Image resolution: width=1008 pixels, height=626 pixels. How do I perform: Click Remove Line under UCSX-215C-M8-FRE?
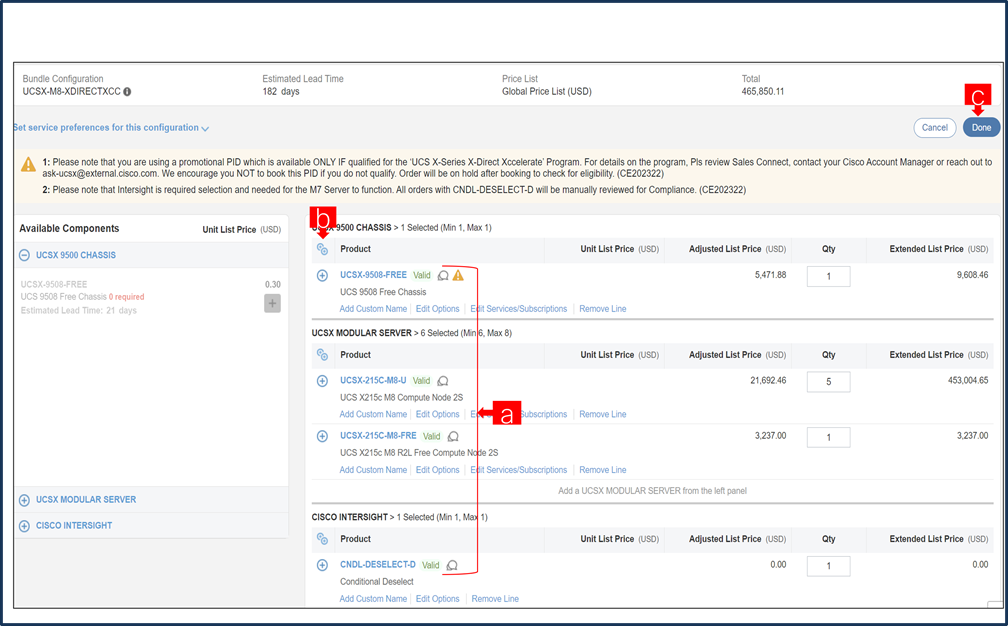tap(602, 470)
